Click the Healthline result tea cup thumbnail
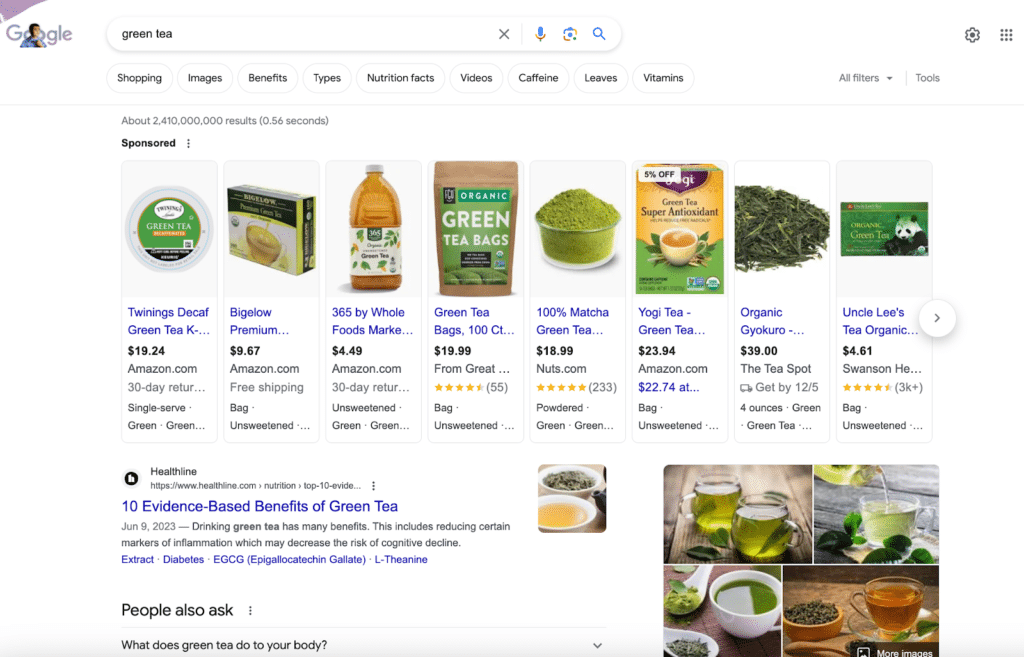Screen dimensions: 1024x657 point(572,498)
